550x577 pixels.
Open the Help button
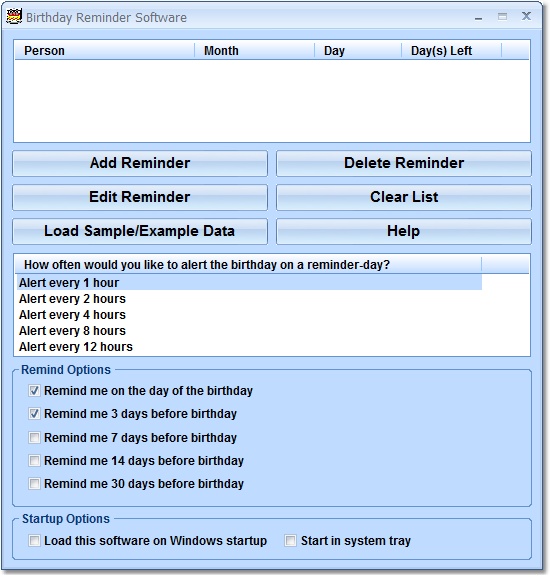(x=404, y=231)
